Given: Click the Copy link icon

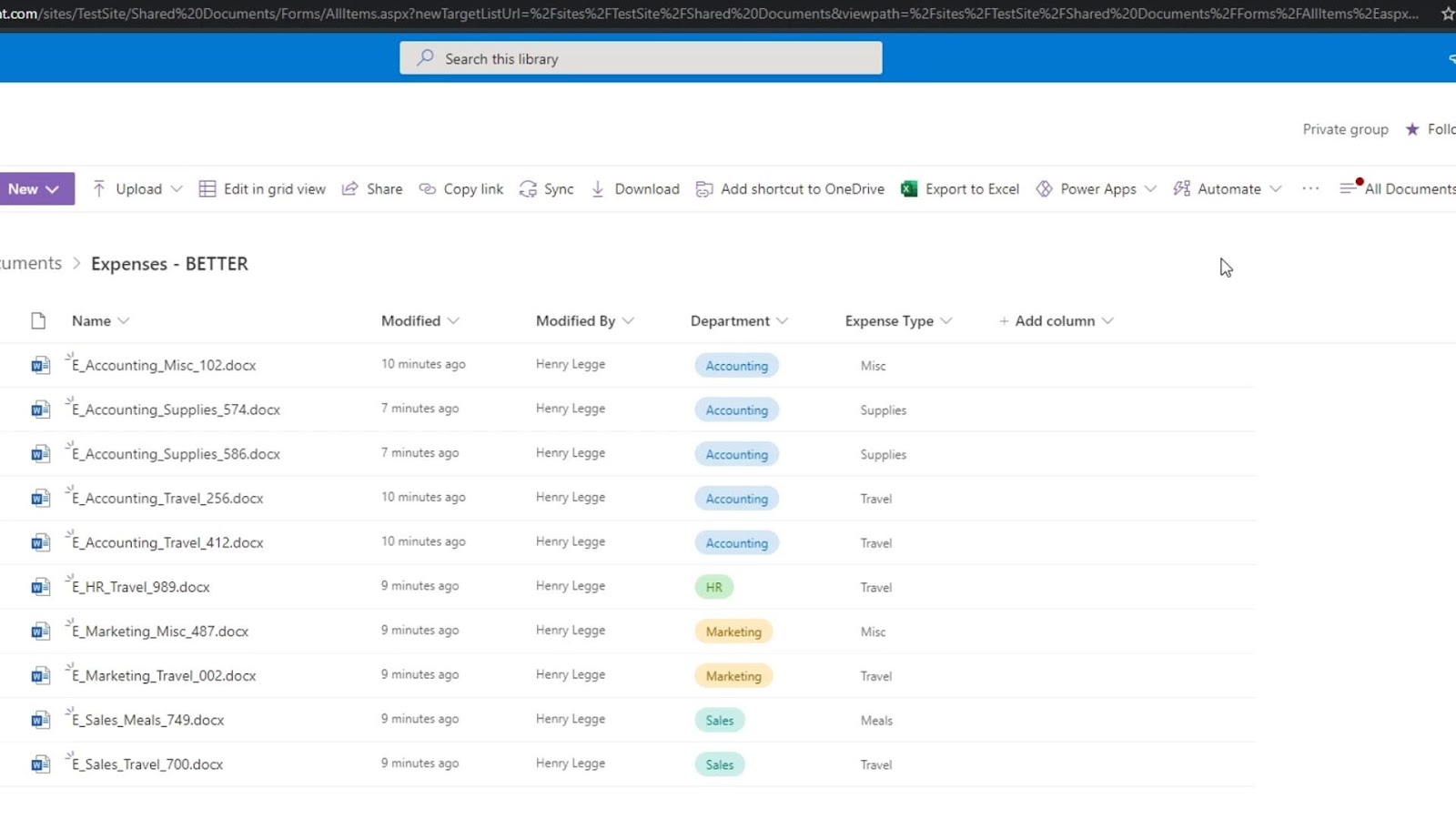Looking at the screenshot, I should (427, 188).
